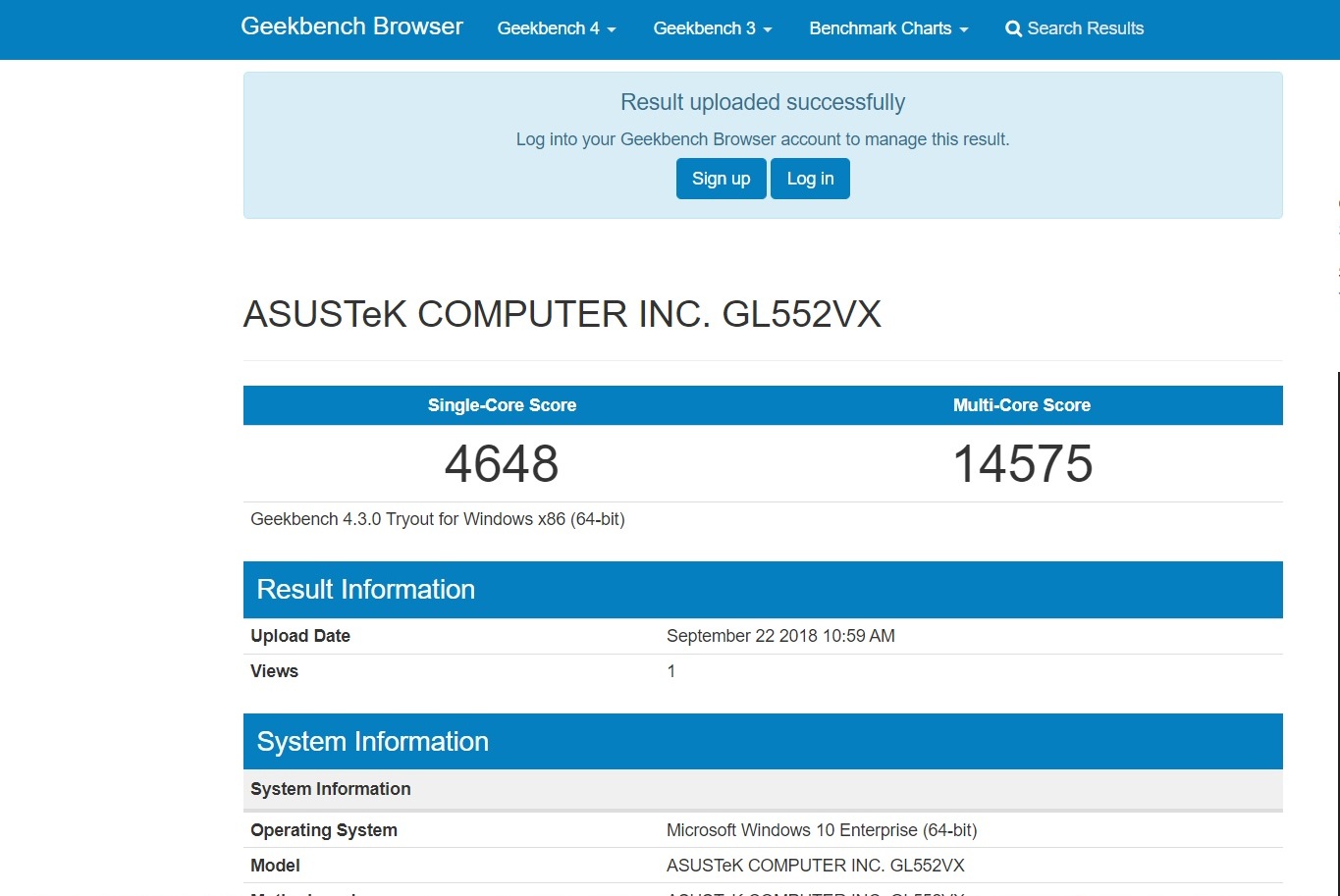The image size is (1340, 896).
Task: Click the Result Information section header
Action: coord(763,589)
